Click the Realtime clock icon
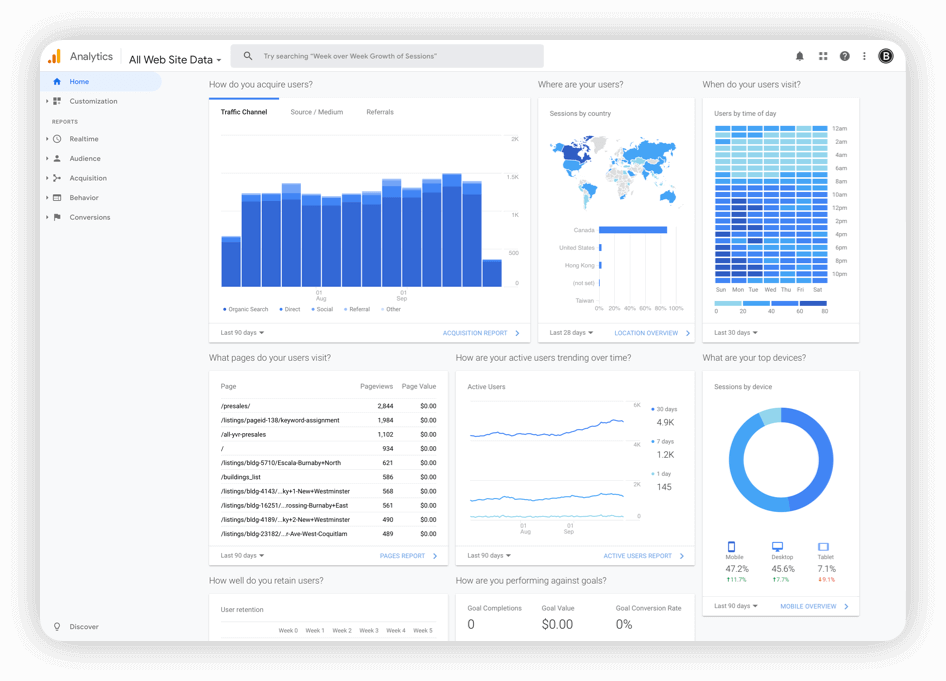 click(57, 139)
